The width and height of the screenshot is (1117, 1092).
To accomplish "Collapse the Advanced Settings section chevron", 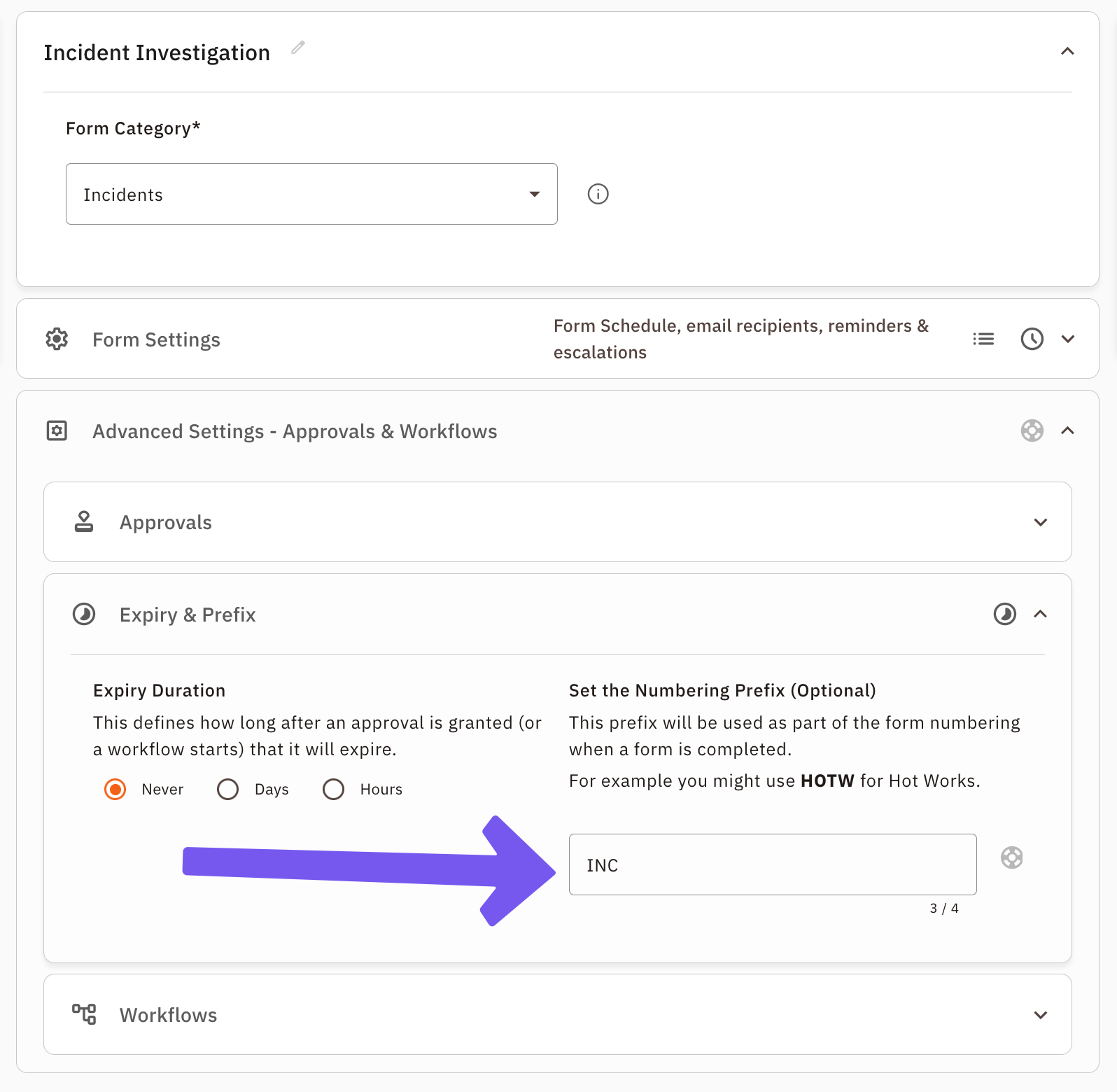I will pyautogui.click(x=1067, y=430).
